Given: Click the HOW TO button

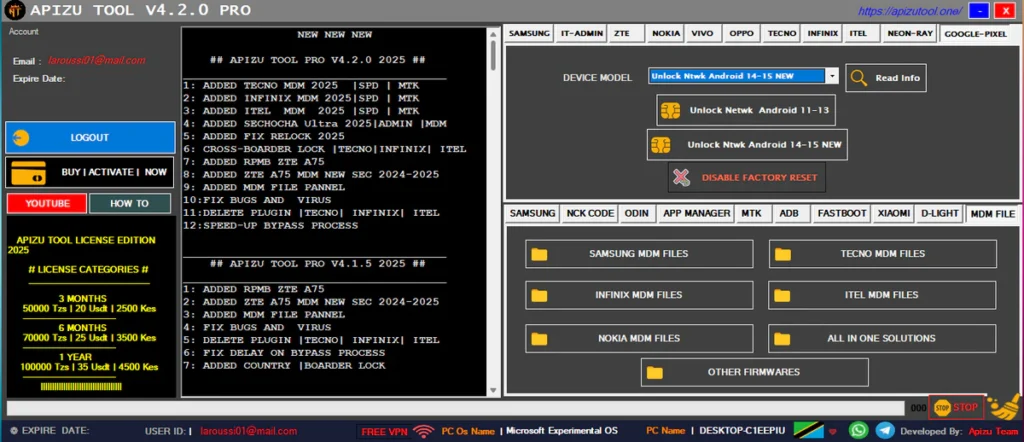Looking at the screenshot, I should [x=129, y=204].
